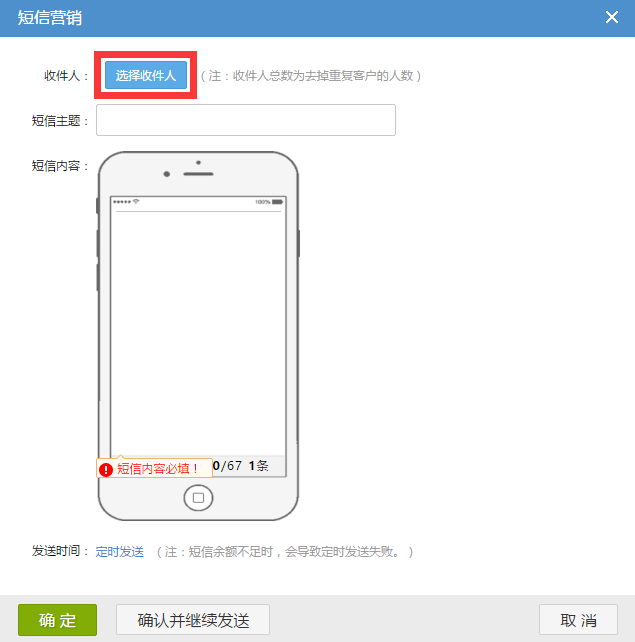
Task: Click the phone mockup front camera dot
Action: tap(167, 174)
